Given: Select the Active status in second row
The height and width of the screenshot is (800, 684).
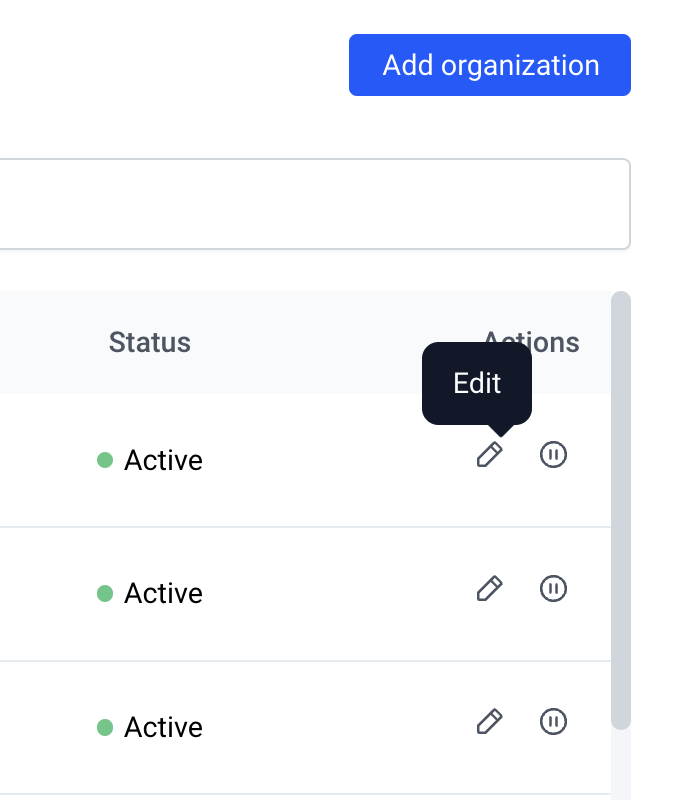Looking at the screenshot, I should [x=149, y=593].
